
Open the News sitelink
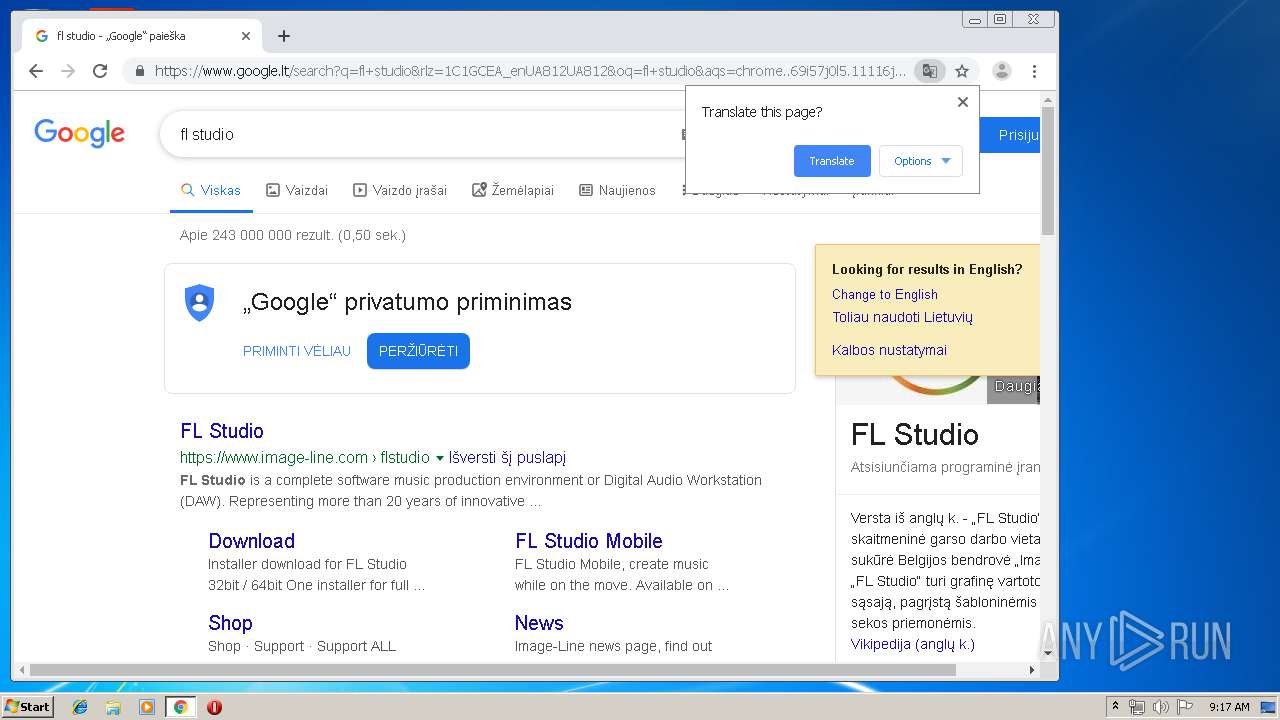click(x=539, y=623)
